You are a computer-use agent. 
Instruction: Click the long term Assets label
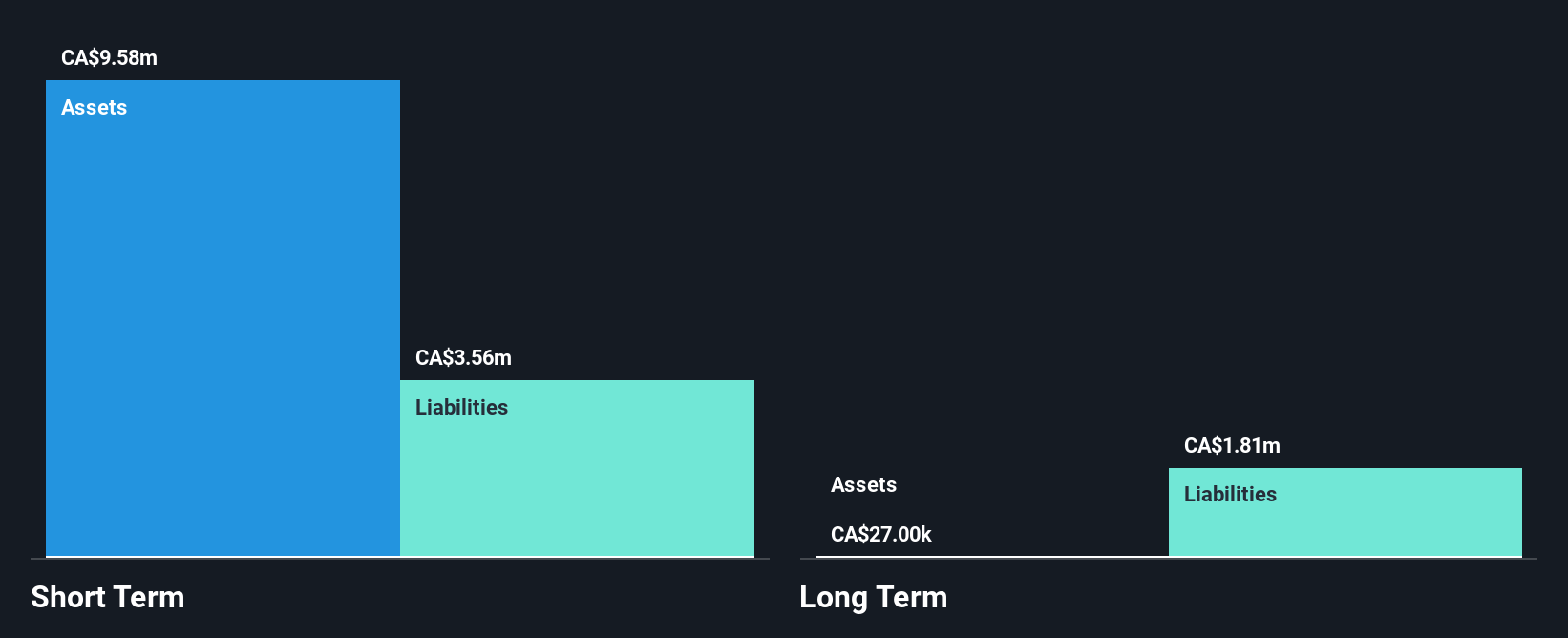tap(863, 485)
